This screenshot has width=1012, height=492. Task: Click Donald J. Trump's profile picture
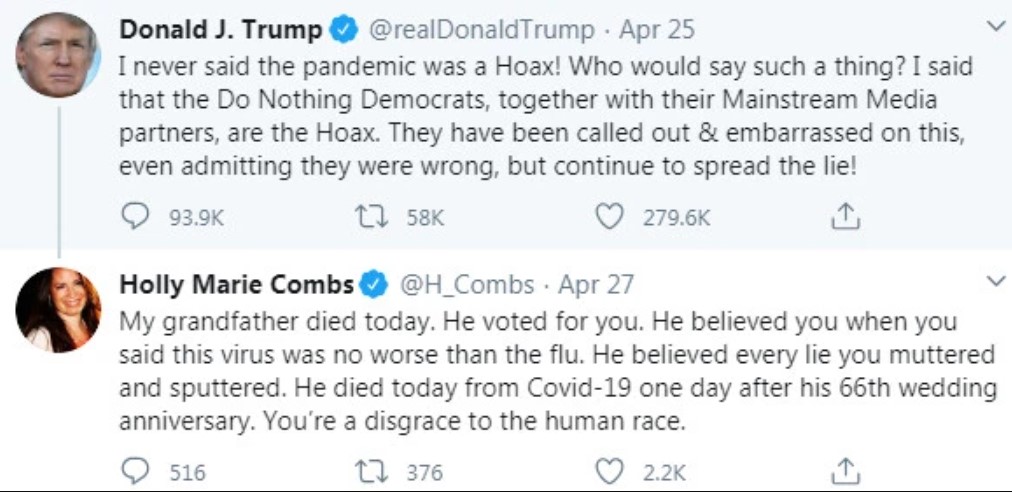coord(57,57)
